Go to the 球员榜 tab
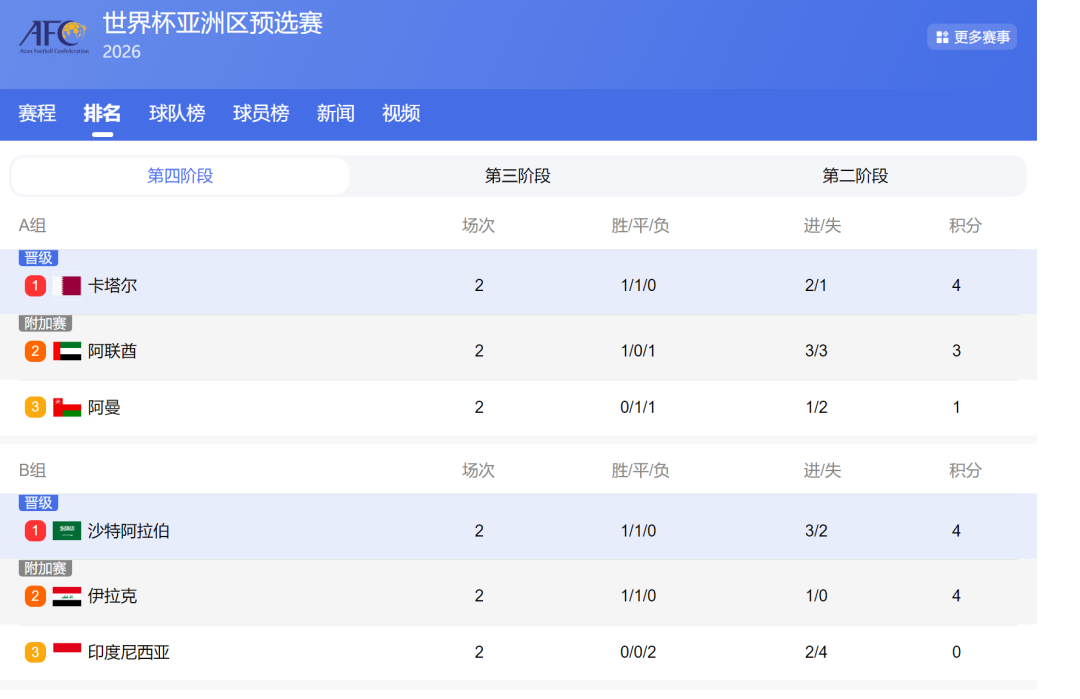The image size is (1080, 699). point(261,114)
